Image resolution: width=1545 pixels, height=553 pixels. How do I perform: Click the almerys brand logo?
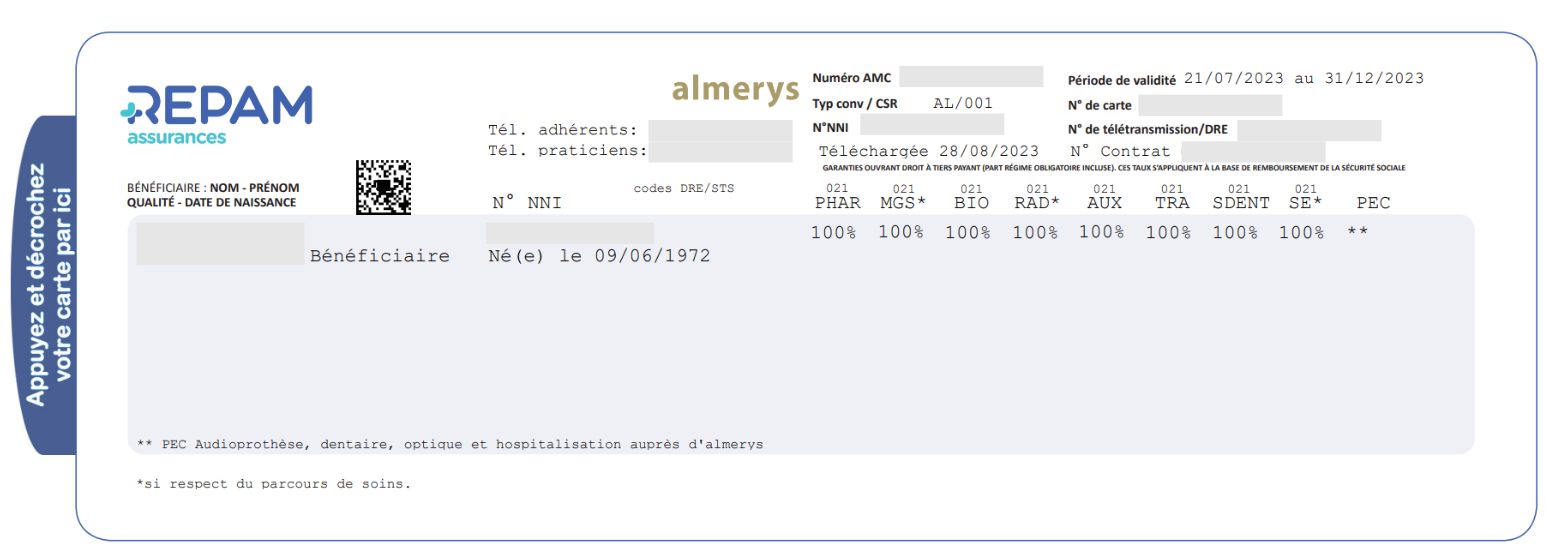point(735,88)
